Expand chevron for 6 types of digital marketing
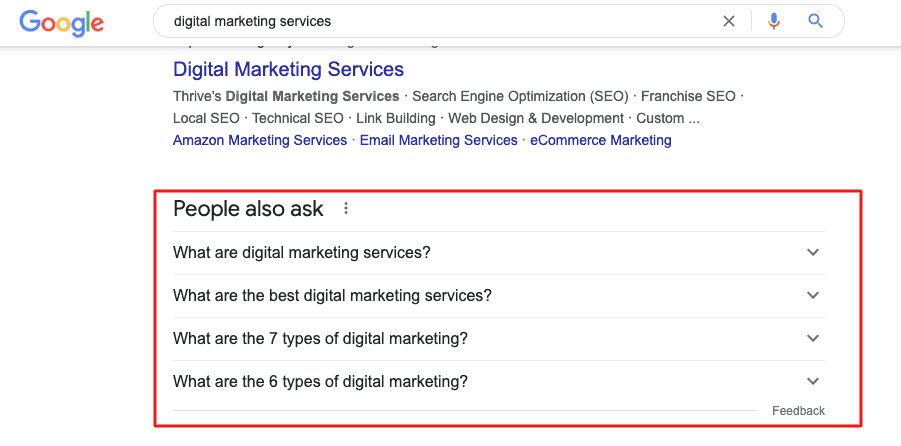Screen dimensions: 901x446 [813, 381]
